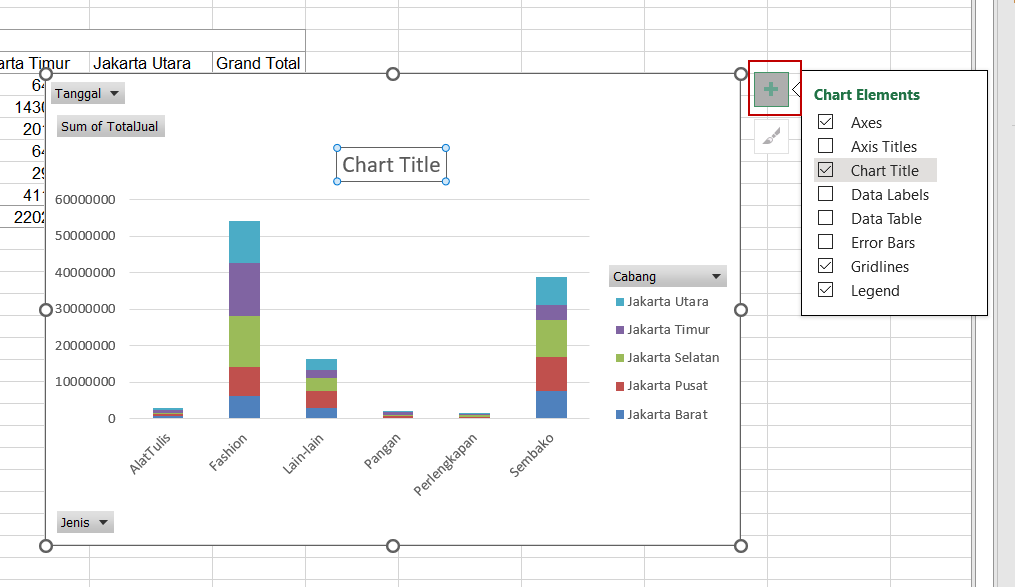
Task: Click the Chart Title text box
Action: (391, 165)
